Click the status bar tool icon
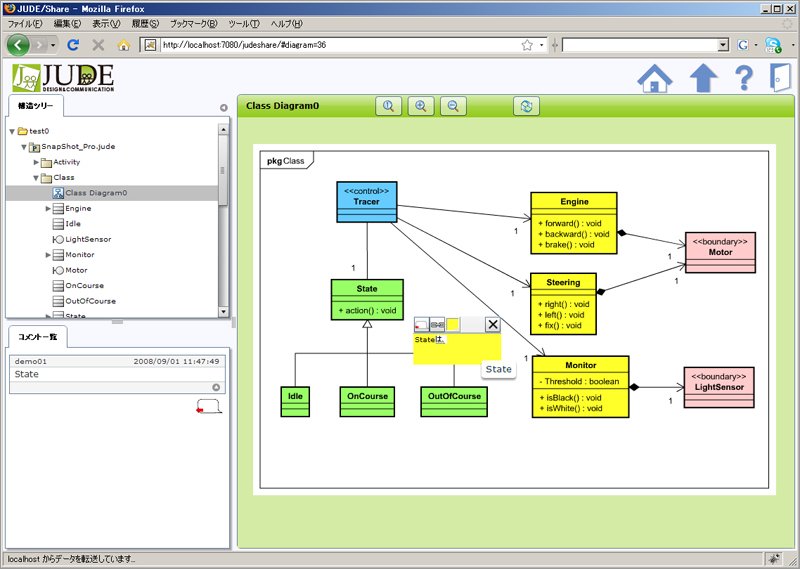 point(773,559)
